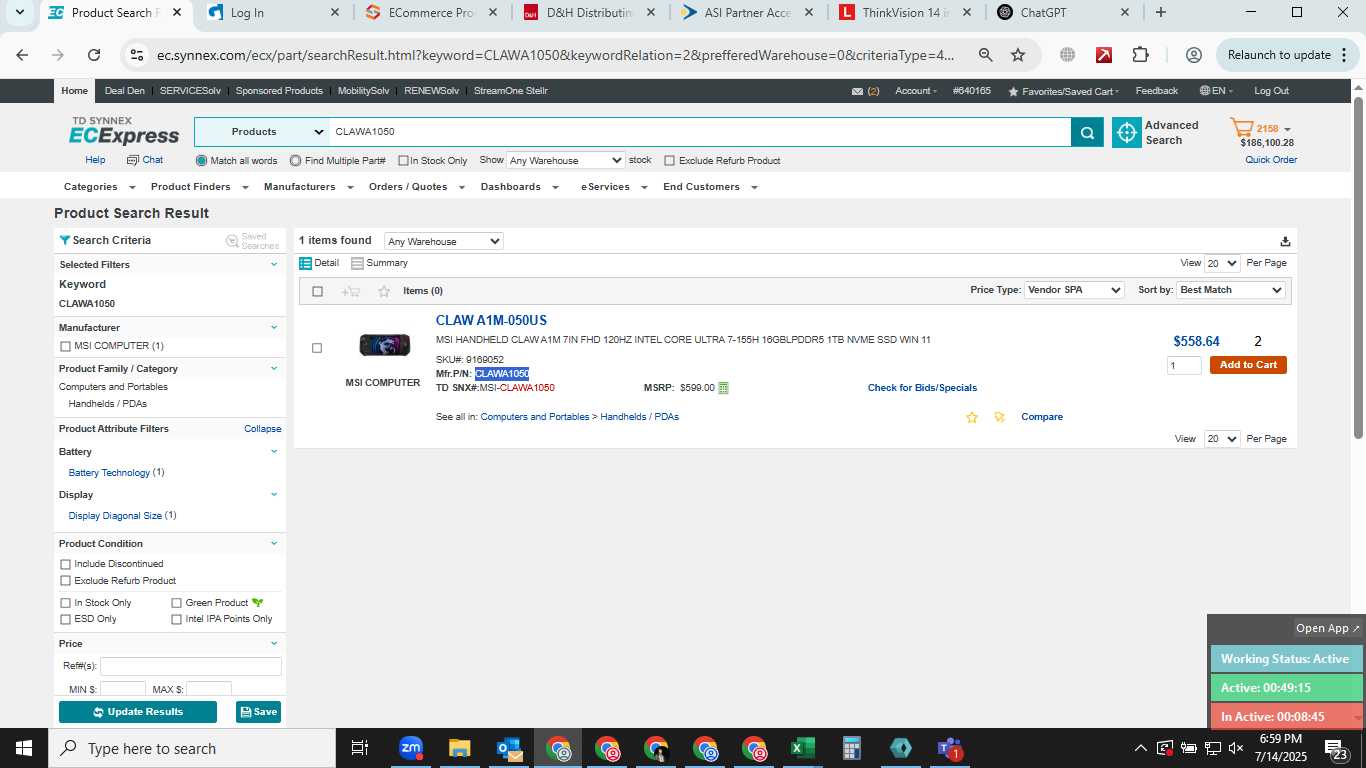
Task: Collapse the Manufacturer filter section
Action: click(x=274, y=327)
